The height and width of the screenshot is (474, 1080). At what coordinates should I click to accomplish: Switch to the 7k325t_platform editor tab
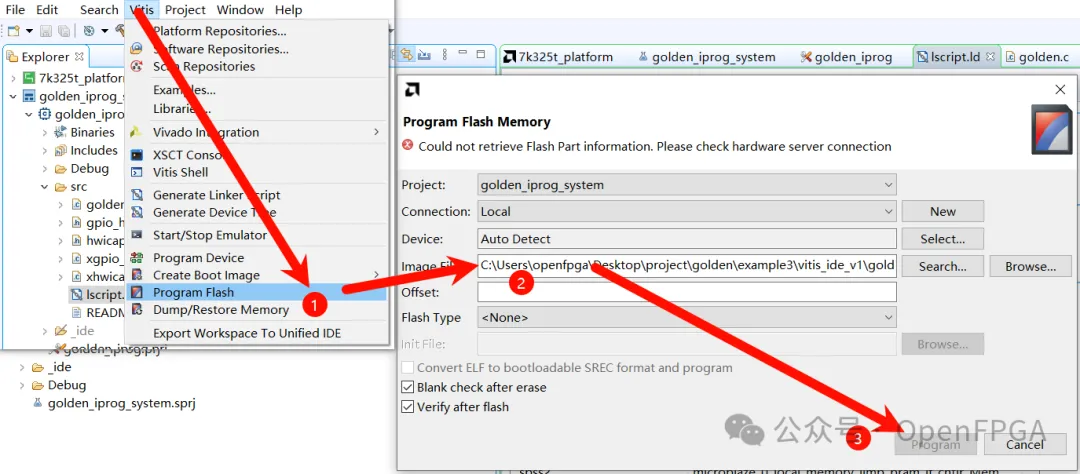559,57
